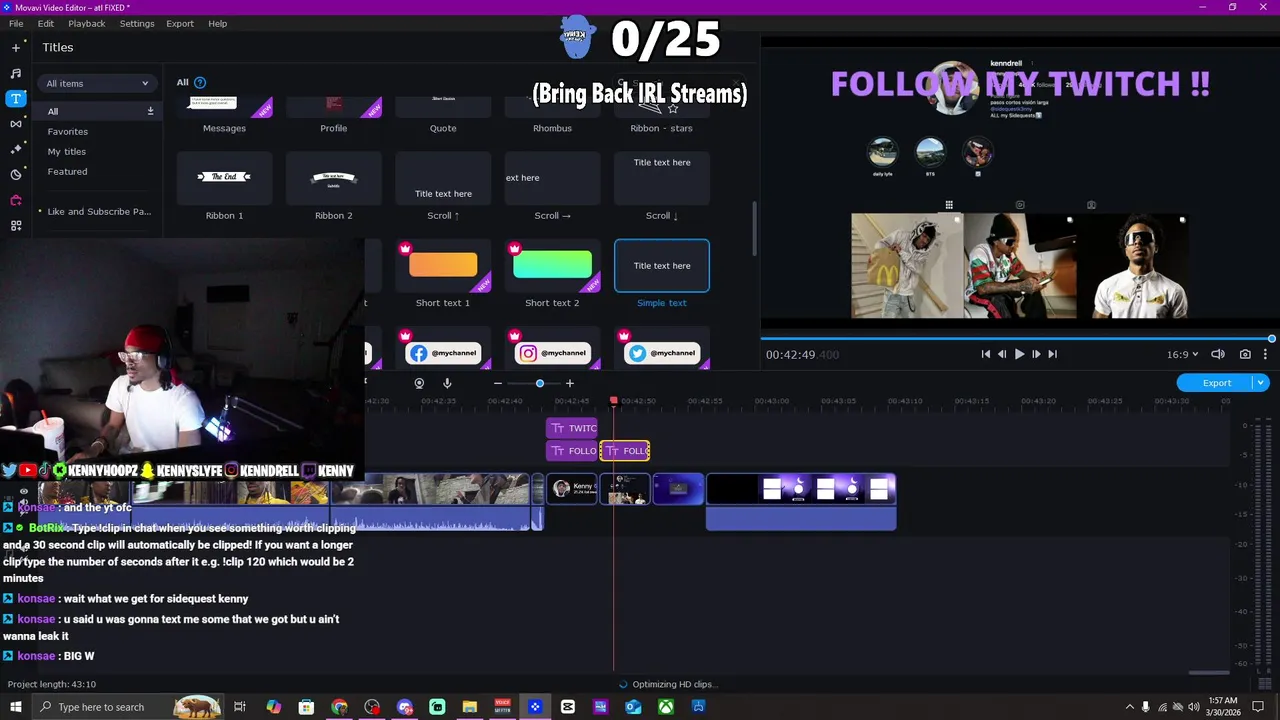Take snapshot with camera icon in preview
Viewport: 1280px width, 720px height.
1245,354
